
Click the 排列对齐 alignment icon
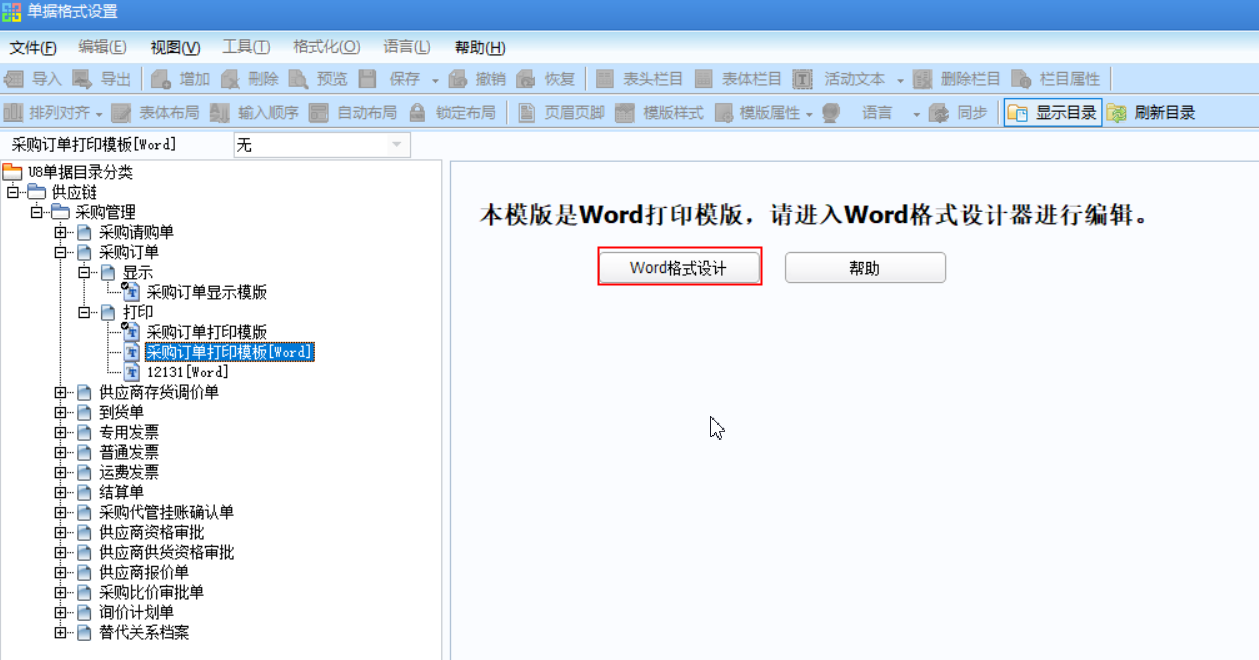(14, 113)
